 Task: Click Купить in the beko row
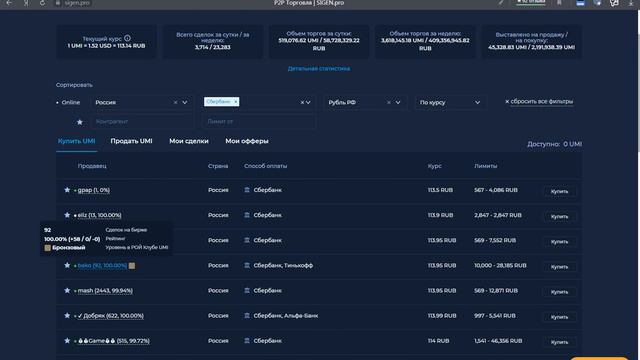560,267
